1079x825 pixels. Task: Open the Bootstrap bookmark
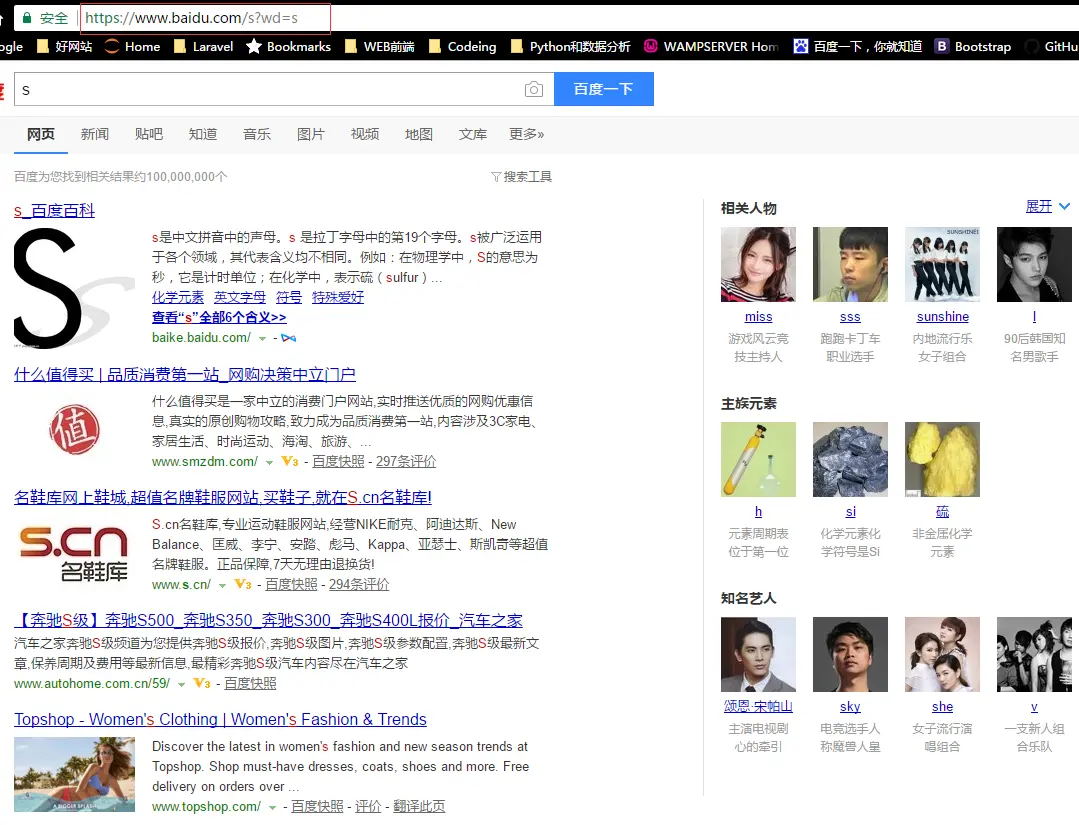click(x=973, y=46)
